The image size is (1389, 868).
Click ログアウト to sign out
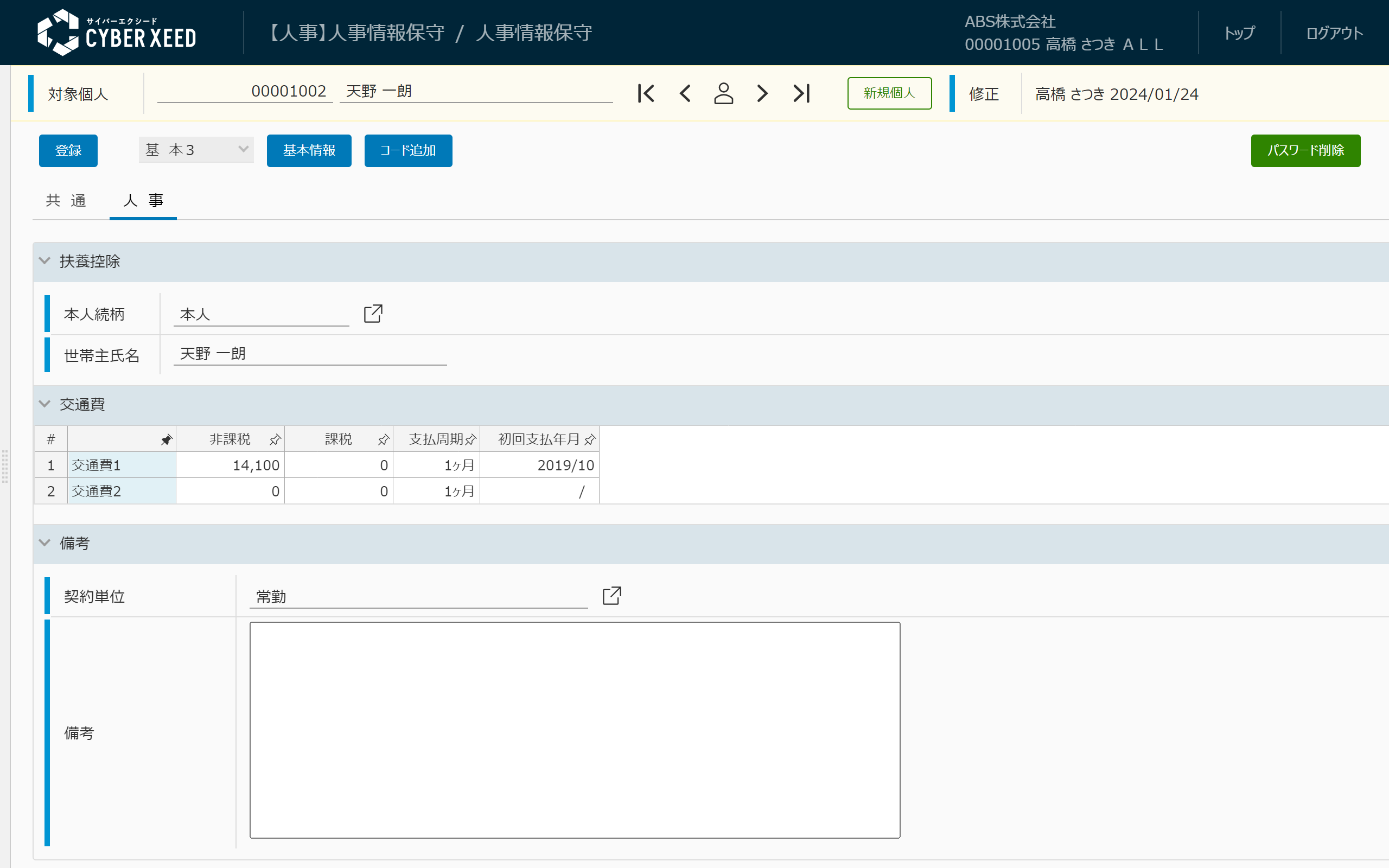(1335, 33)
